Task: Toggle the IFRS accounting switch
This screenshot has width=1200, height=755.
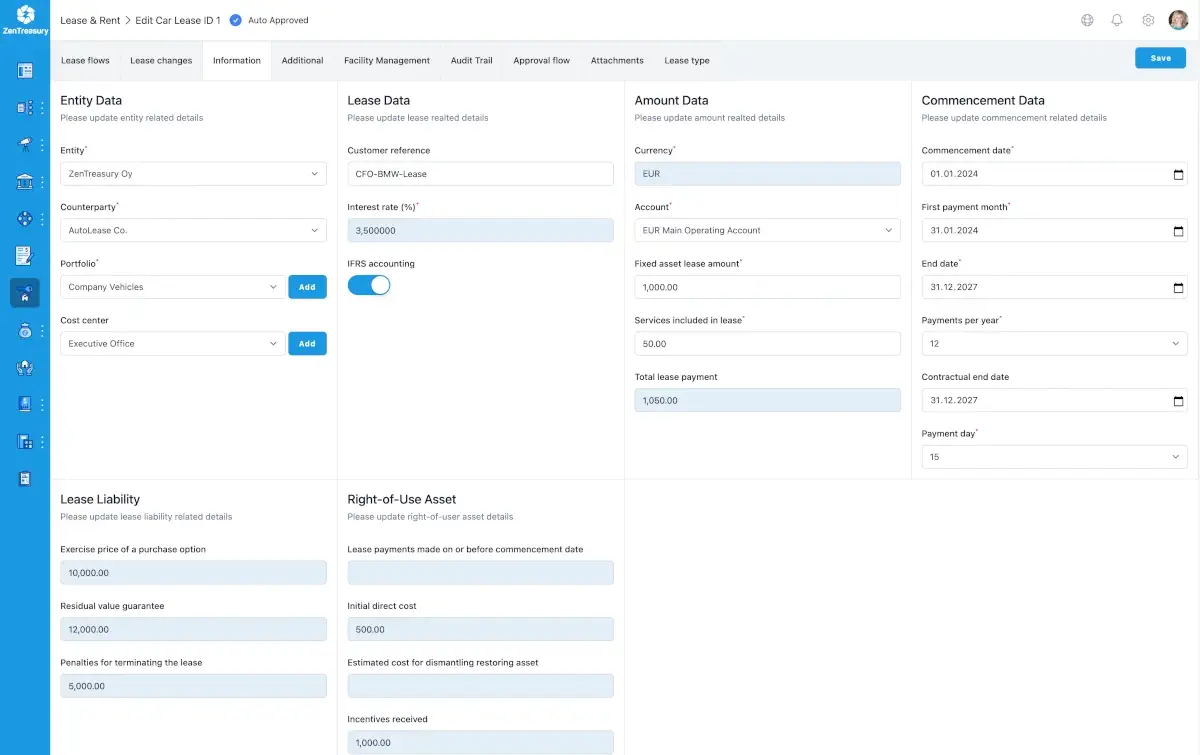Action: [x=369, y=285]
